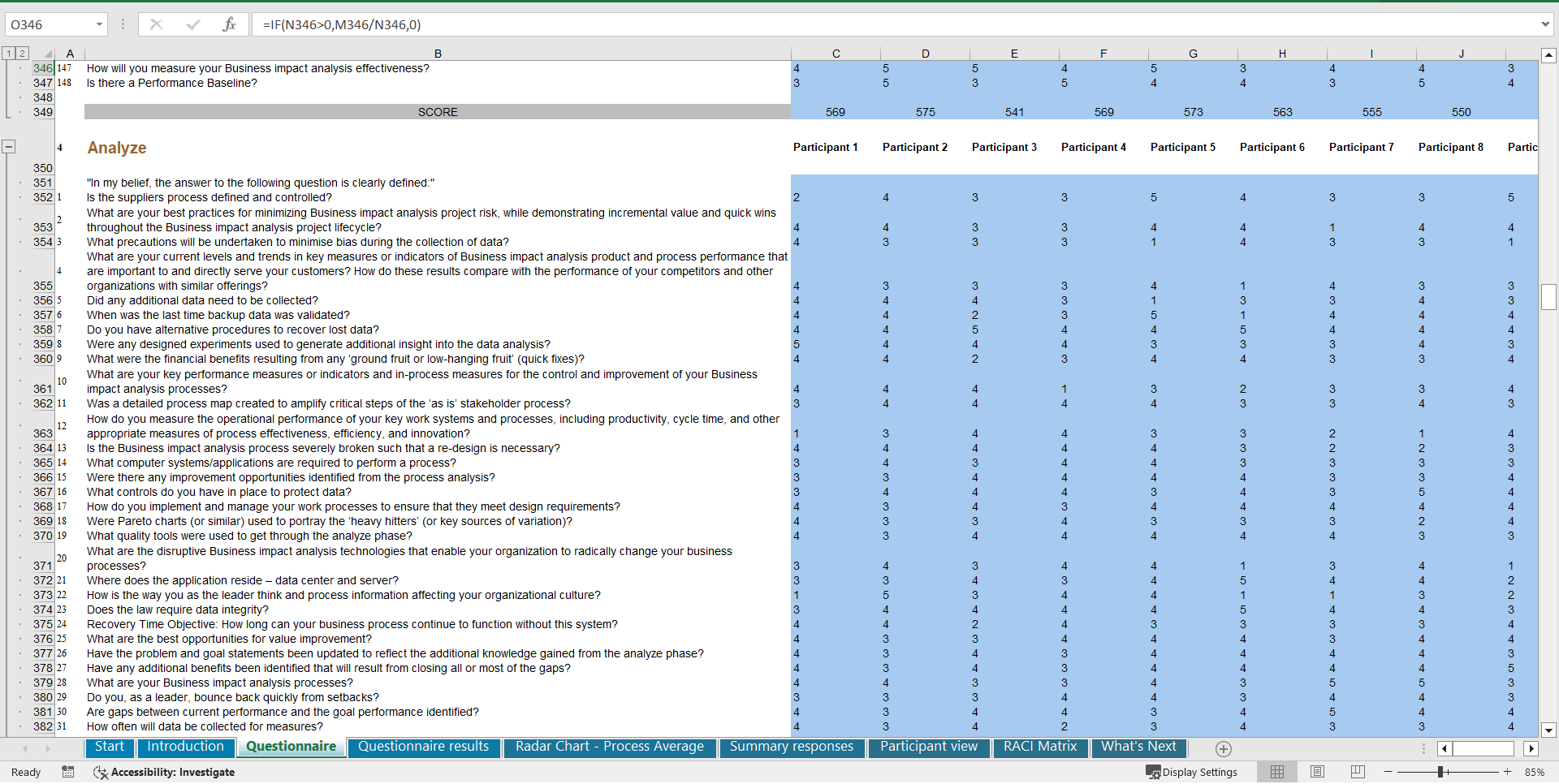This screenshot has width=1559, height=784.
Task: Select outline level 1 button
Action: [x=8, y=53]
